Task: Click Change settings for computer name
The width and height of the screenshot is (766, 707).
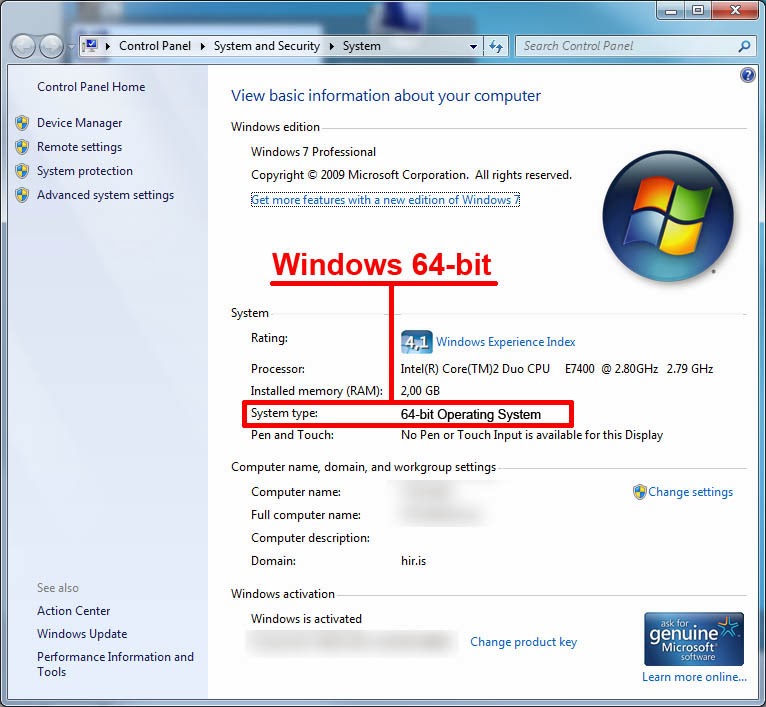Action: pyautogui.click(x=690, y=492)
